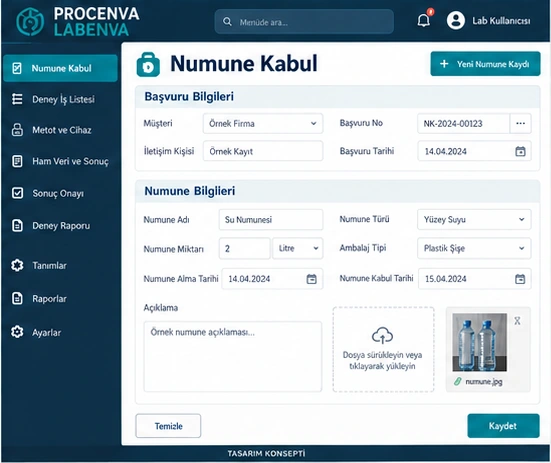The height and width of the screenshot is (463, 551).
Task: Click the Numune Adı input field
Action: tap(271, 220)
